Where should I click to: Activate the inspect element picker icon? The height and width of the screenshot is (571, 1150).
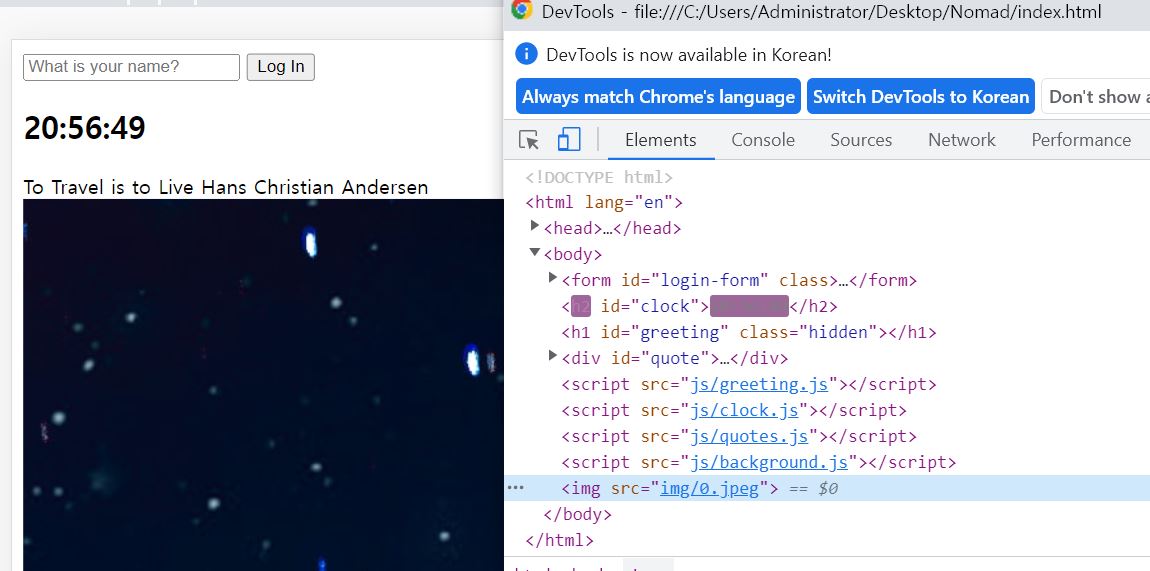click(x=528, y=139)
